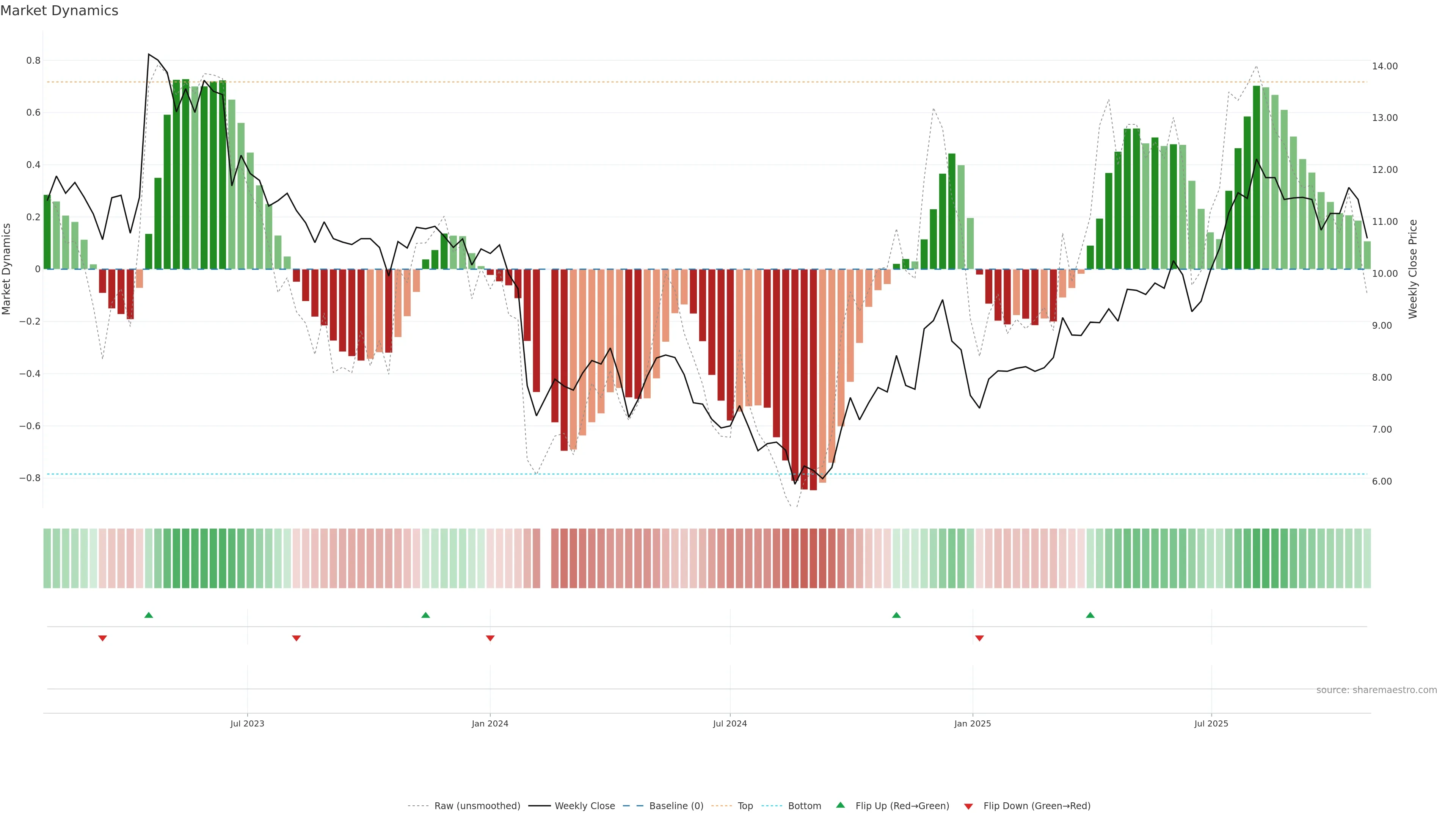This screenshot has width=1456, height=819.
Task: Click the red flip-down marker just after Jan 2025
Action: click(979, 638)
